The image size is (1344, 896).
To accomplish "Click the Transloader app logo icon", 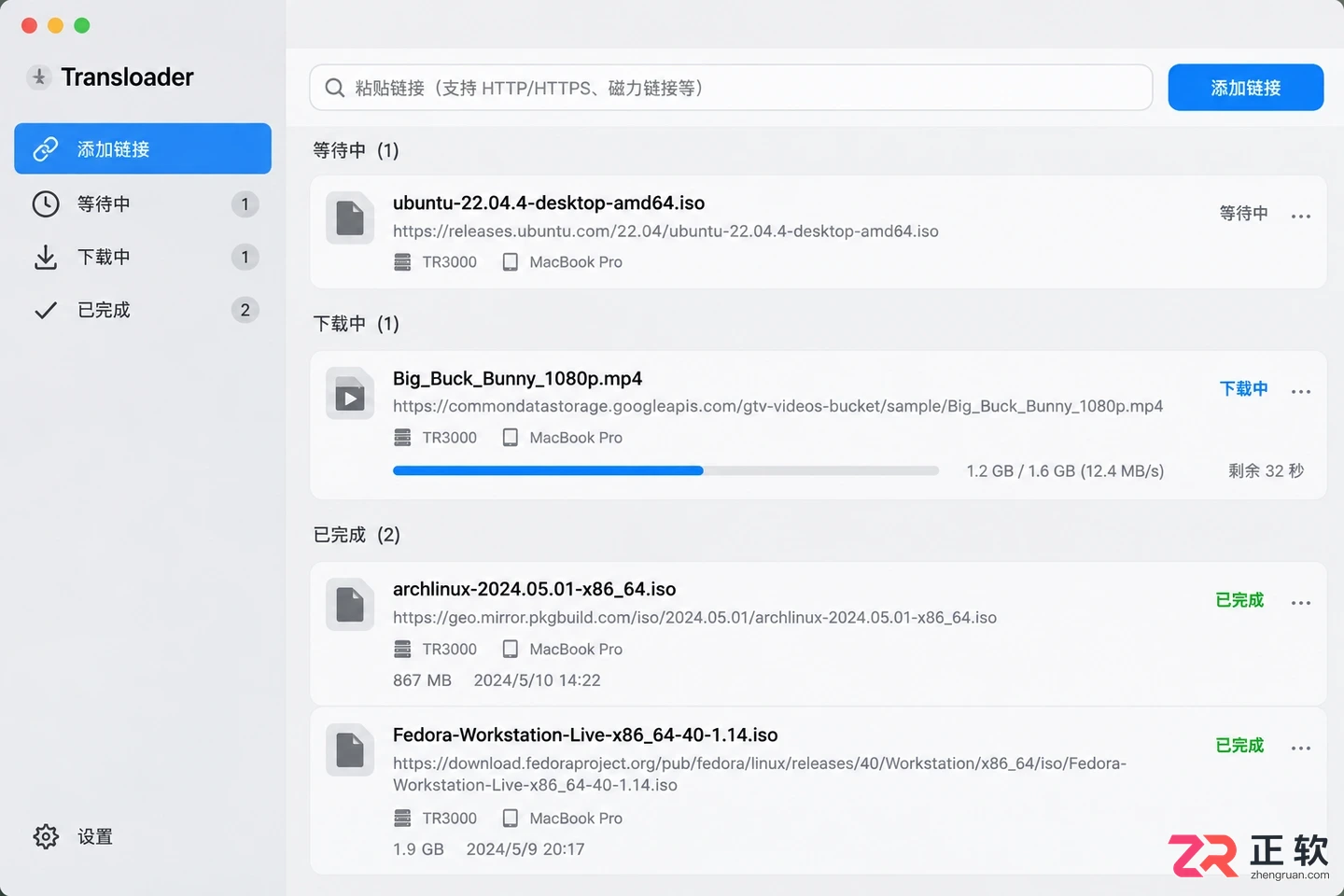I will pos(39,77).
